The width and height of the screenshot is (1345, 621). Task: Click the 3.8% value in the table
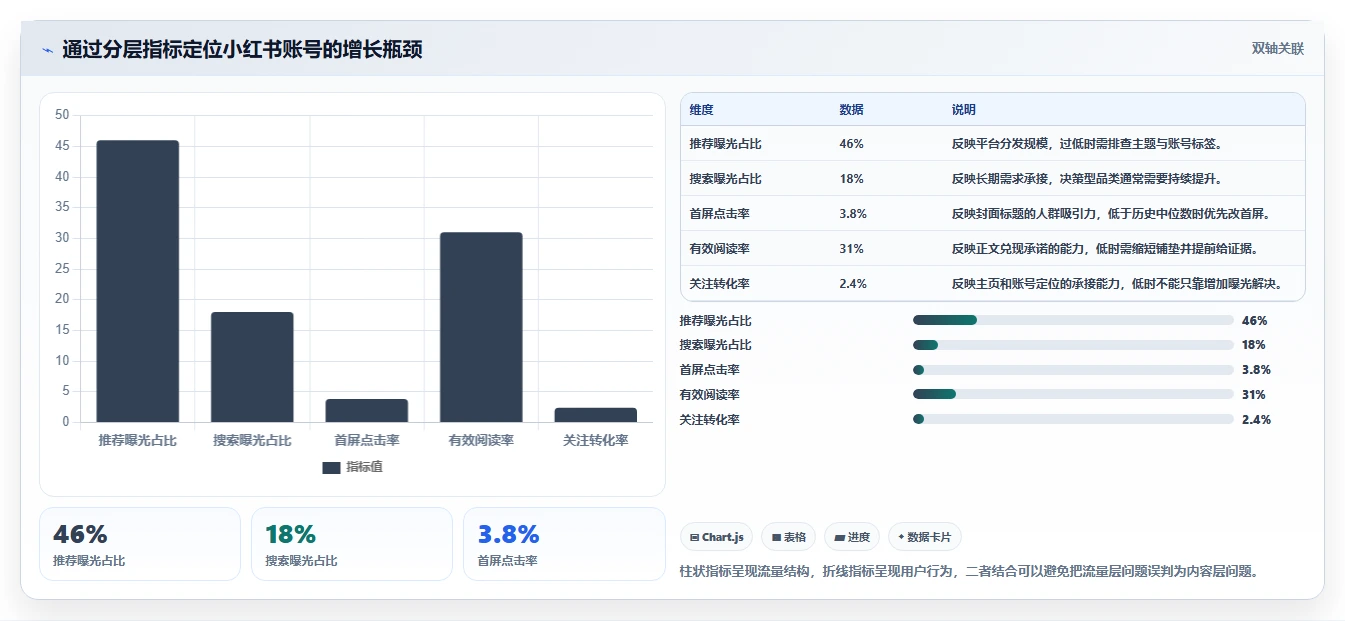pos(853,214)
